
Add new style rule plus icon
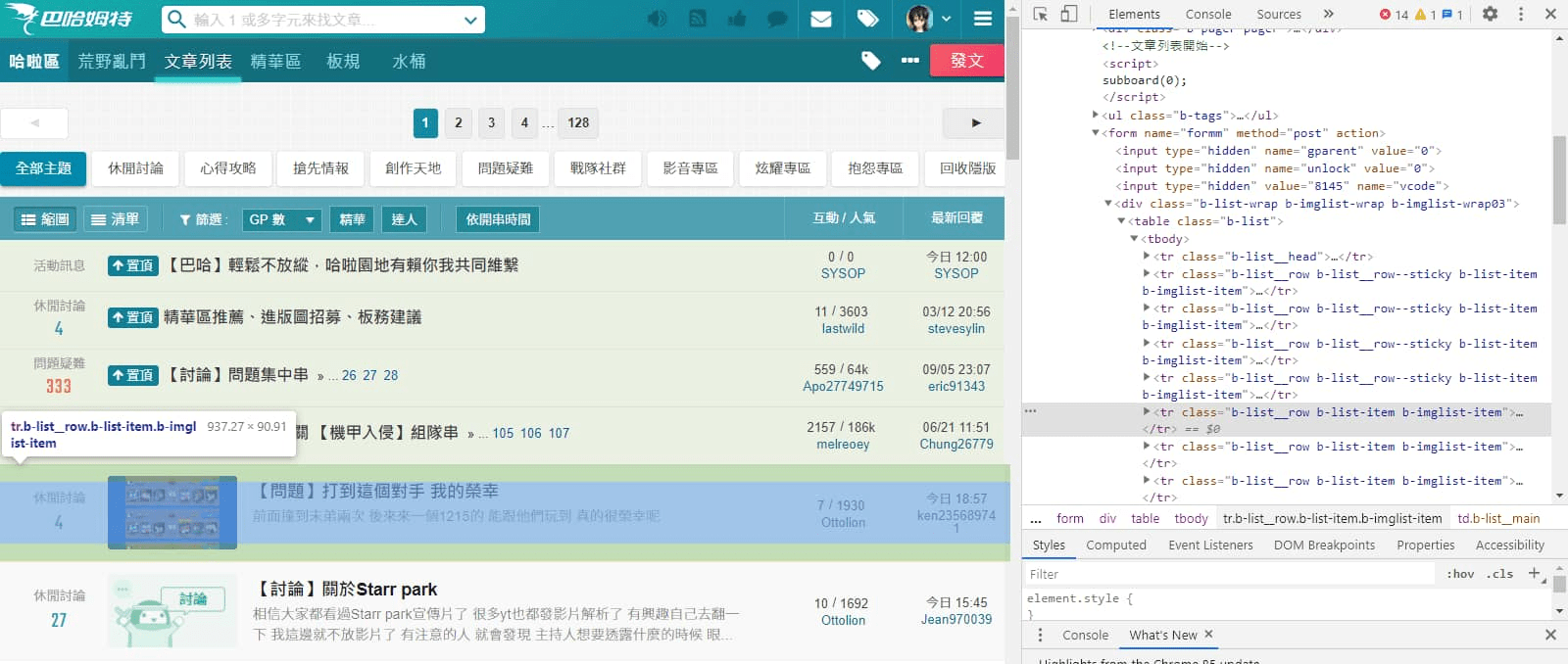1535,574
